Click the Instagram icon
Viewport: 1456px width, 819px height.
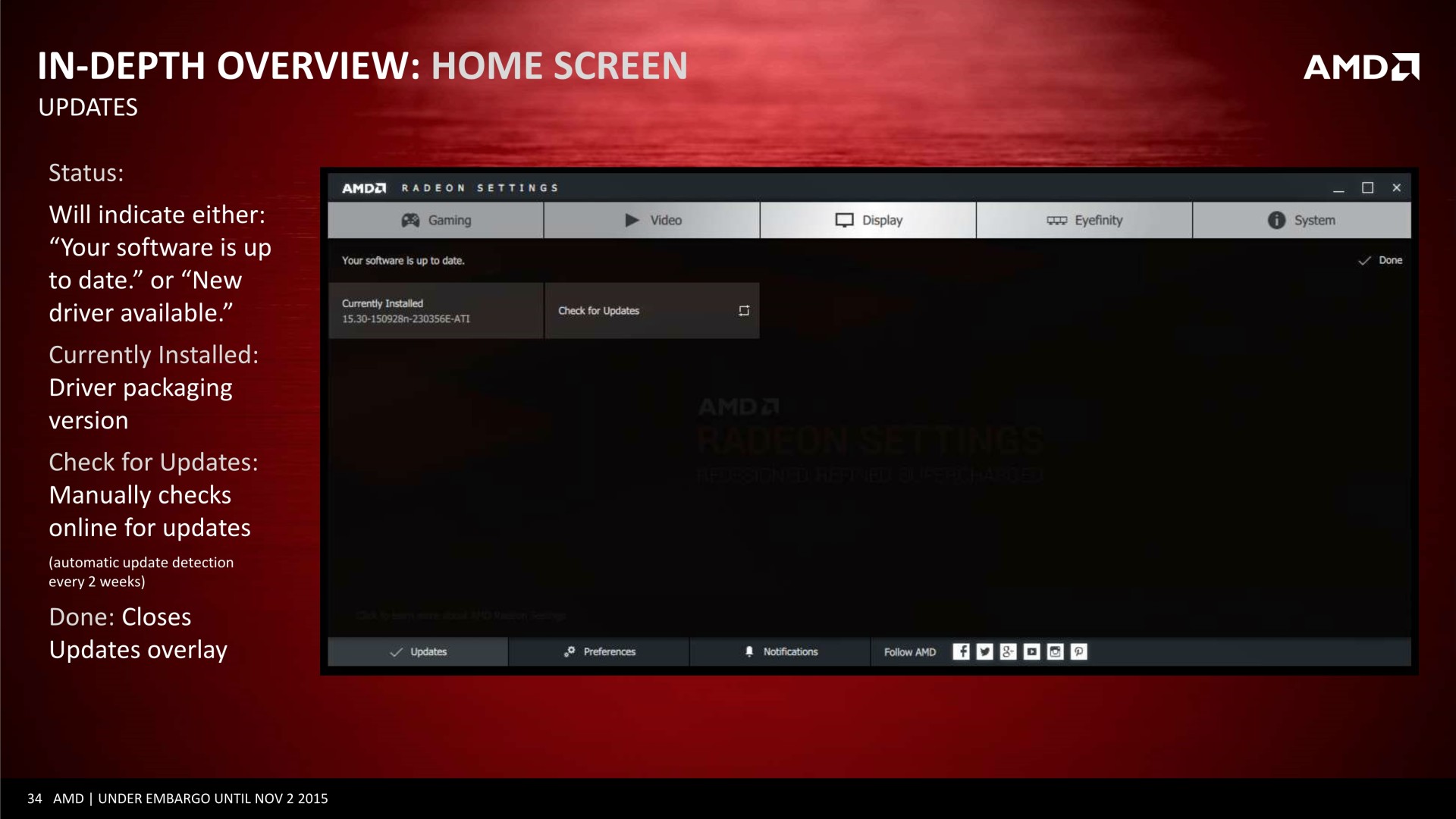(1055, 651)
